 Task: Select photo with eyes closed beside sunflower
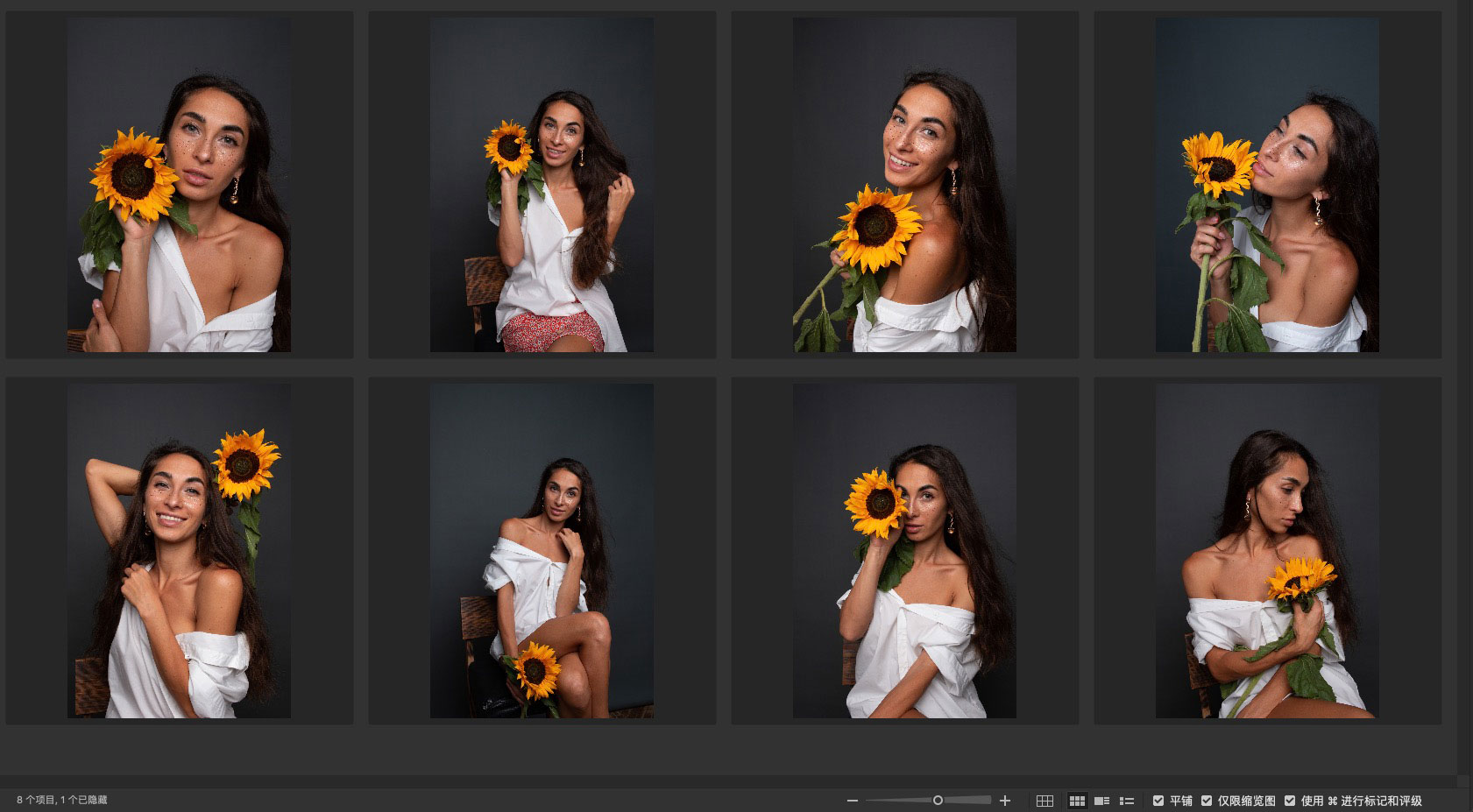(x=1266, y=185)
